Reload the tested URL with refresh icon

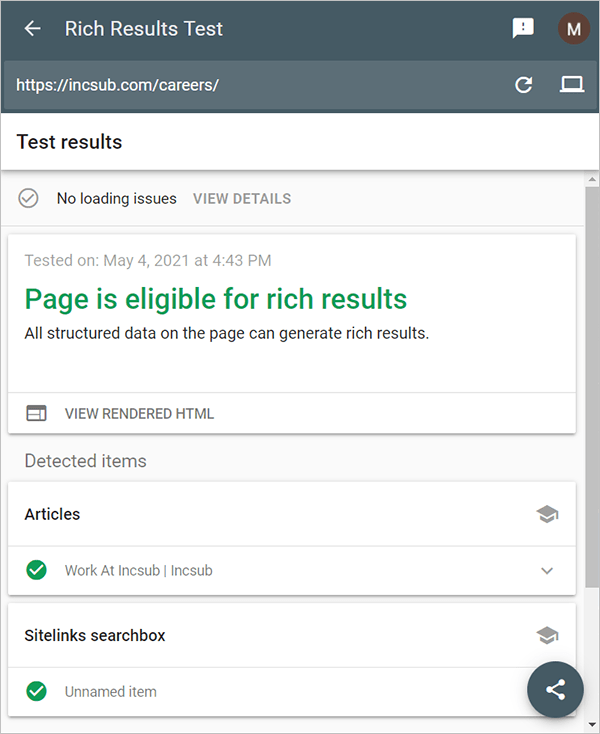pyautogui.click(x=523, y=85)
